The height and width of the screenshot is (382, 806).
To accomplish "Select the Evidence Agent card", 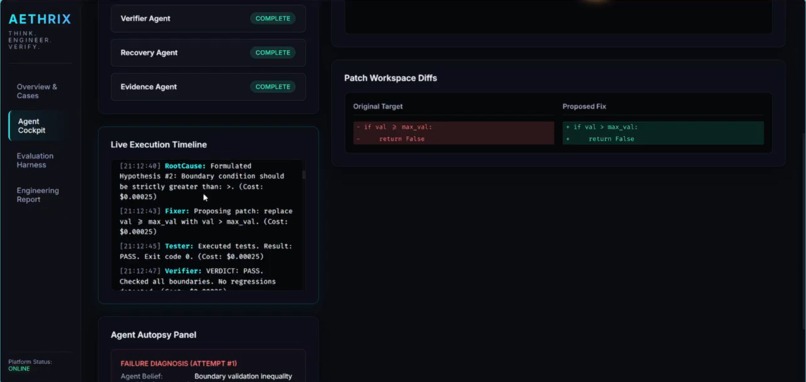I will click(x=208, y=87).
